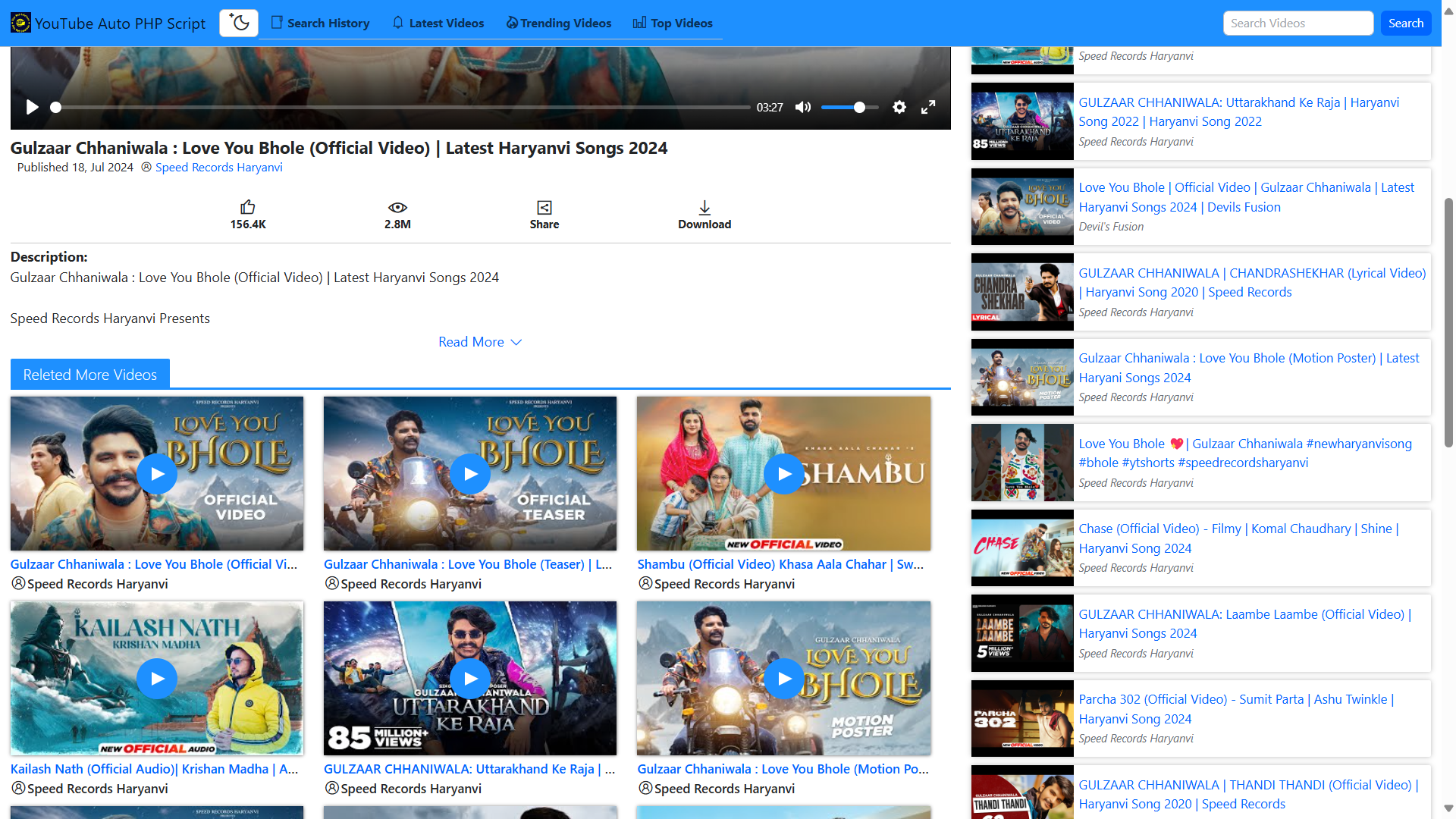
Task: Adjust the volume slider knob
Action: coord(859,108)
